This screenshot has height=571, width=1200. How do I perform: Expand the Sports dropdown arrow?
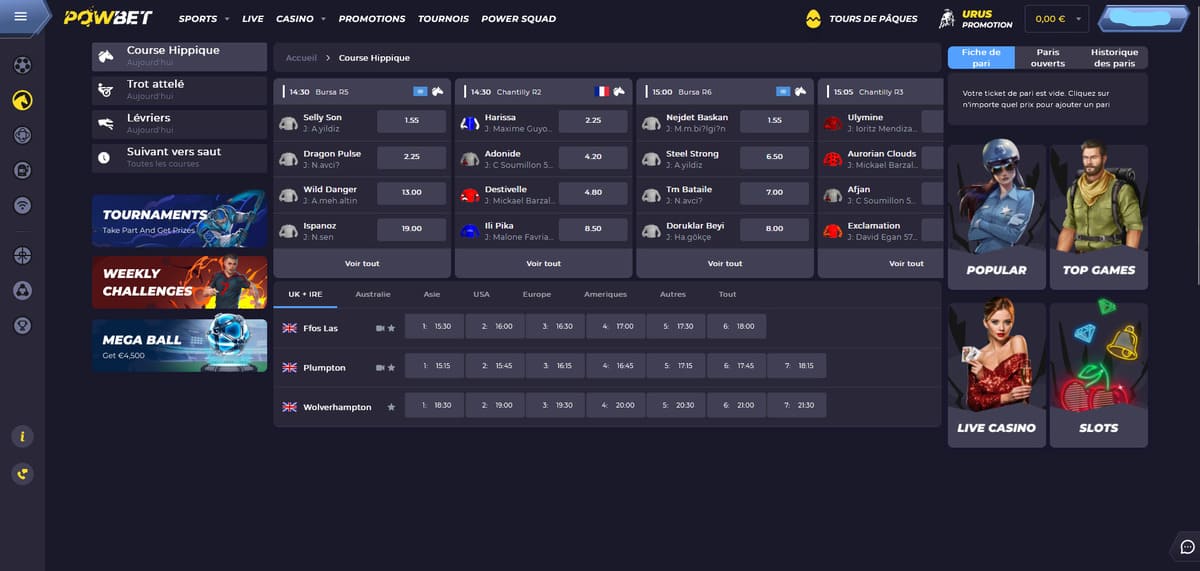[227, 19]
